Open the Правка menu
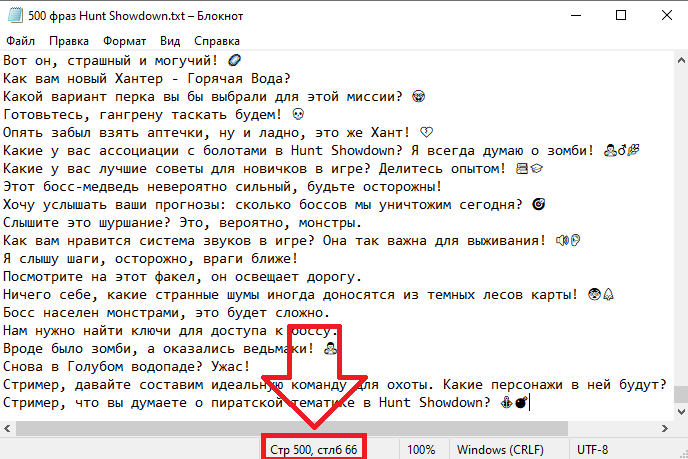The width and height of the screenshot is (688, 459). (68, 42)
